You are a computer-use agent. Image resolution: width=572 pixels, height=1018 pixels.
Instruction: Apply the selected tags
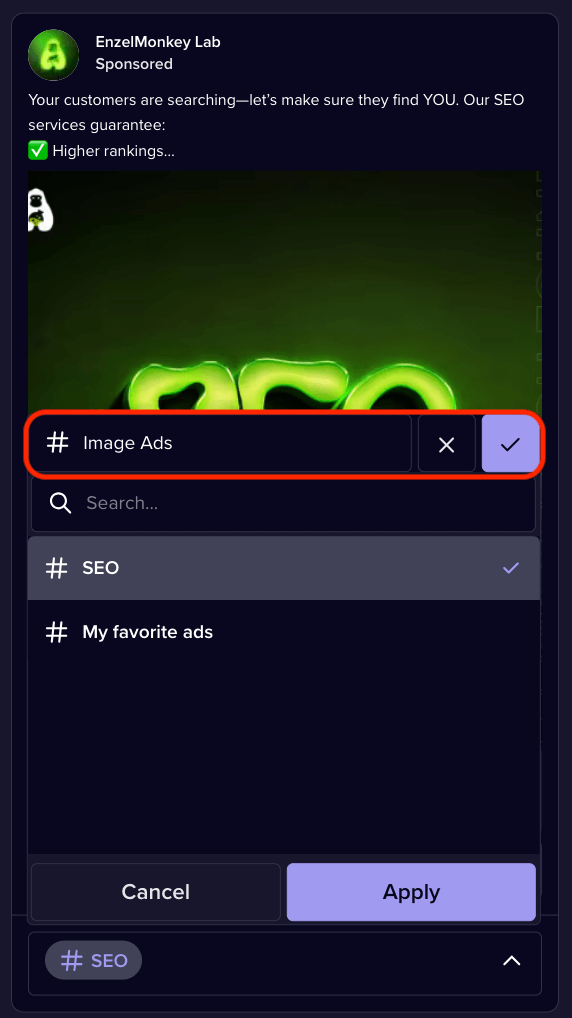[411, 891]
